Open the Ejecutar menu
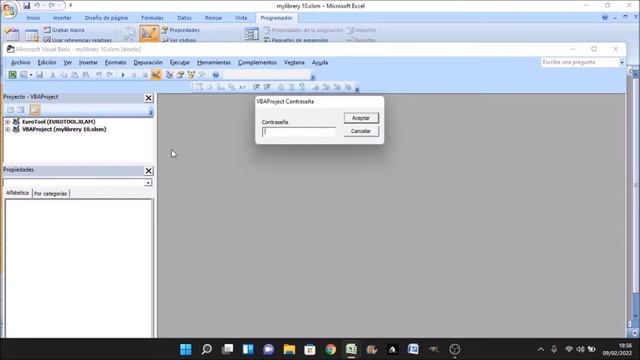 coord(180,62)
